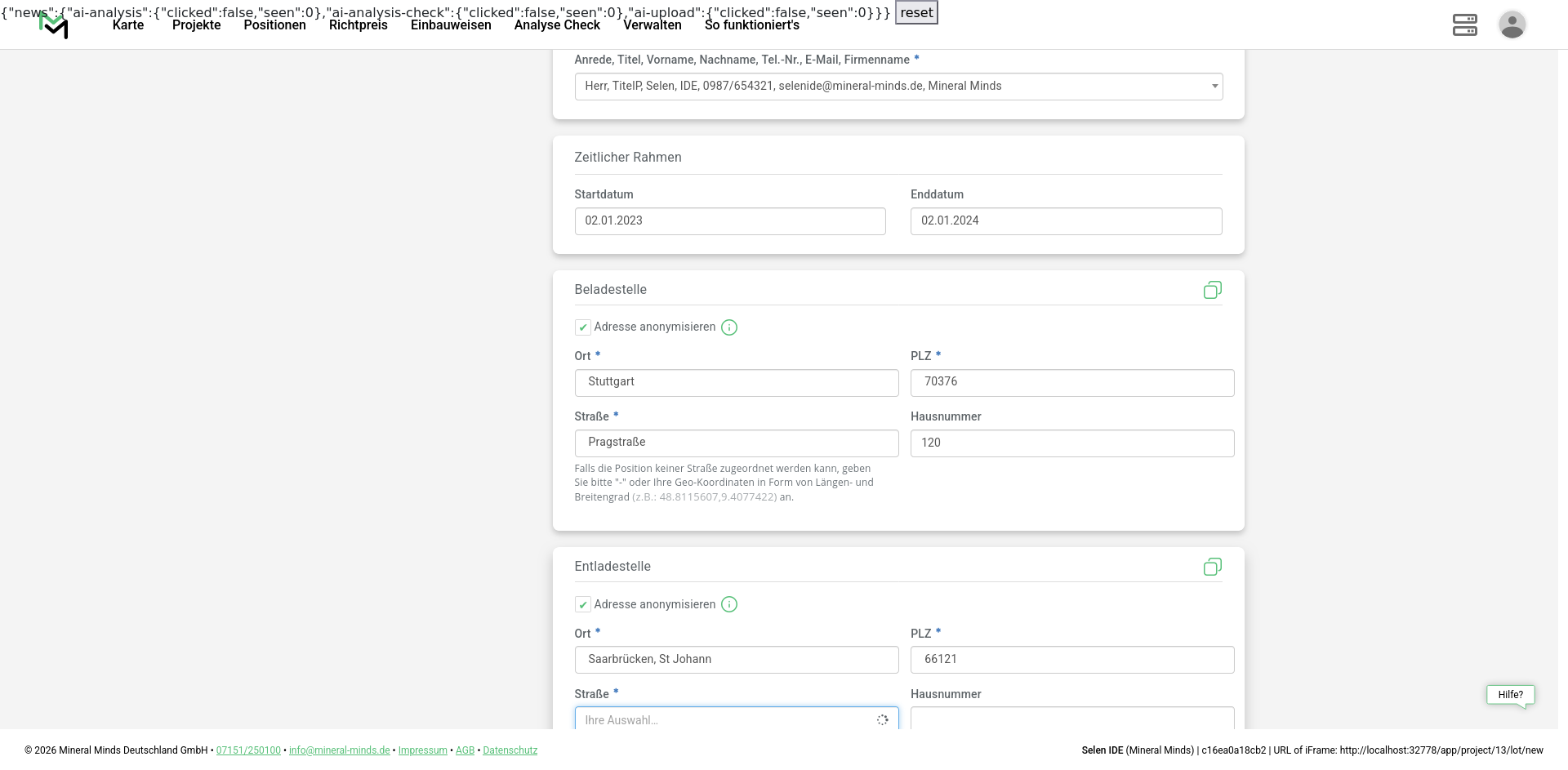Screen dimensions: 1568x770
Task: Open the server stack icon in header
Action: pyautogui.click(x=1464, y=24)
